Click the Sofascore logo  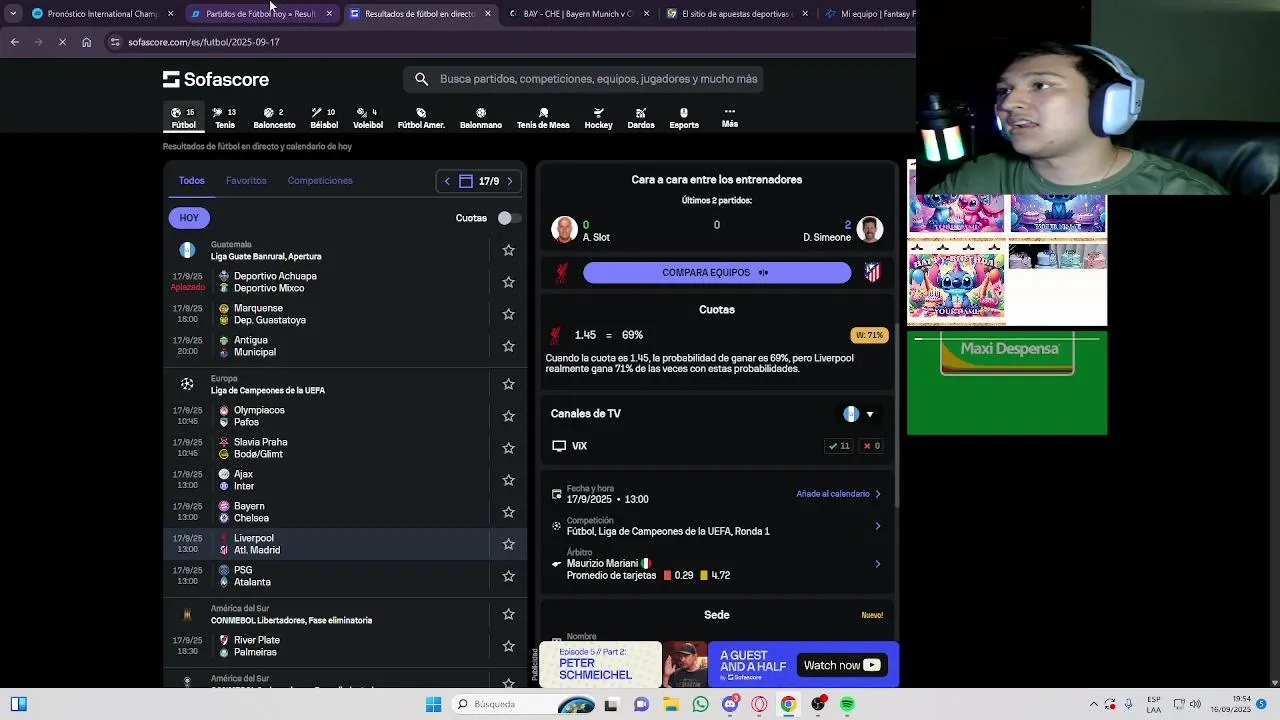(x=216, y=79)
